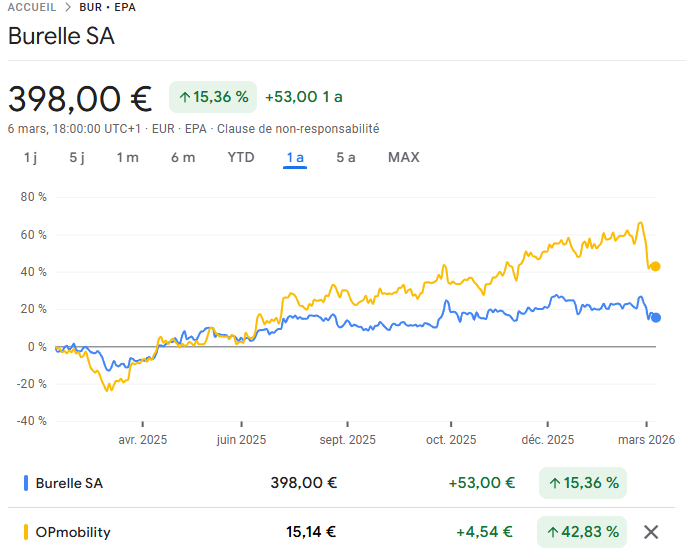Image resolution: width=686 pixels, height=548 pixels.
Task: Remove OPmobility comparison with X icon
Action: click(x=651, y=532)
